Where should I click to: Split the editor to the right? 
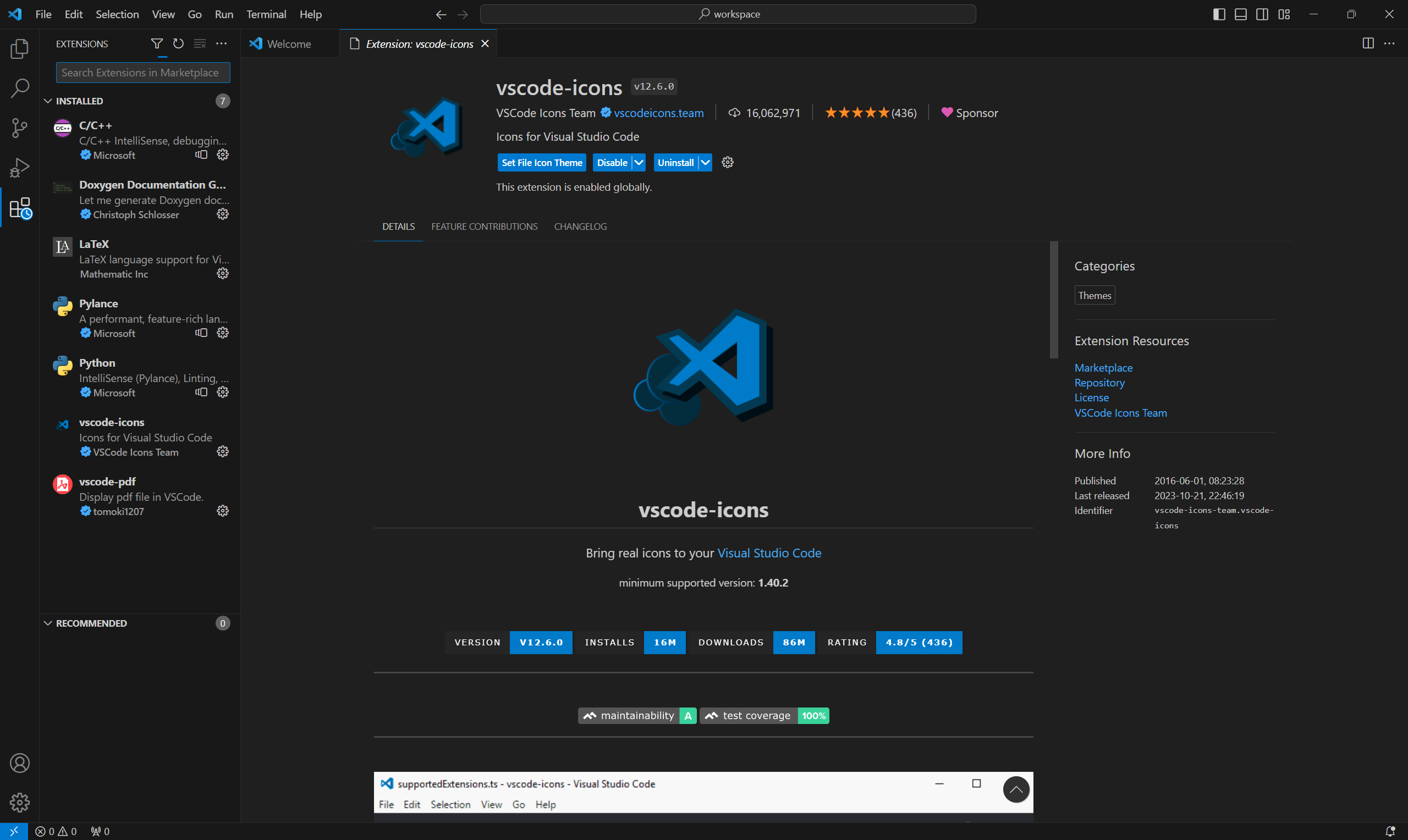(x=1368, y=43)
